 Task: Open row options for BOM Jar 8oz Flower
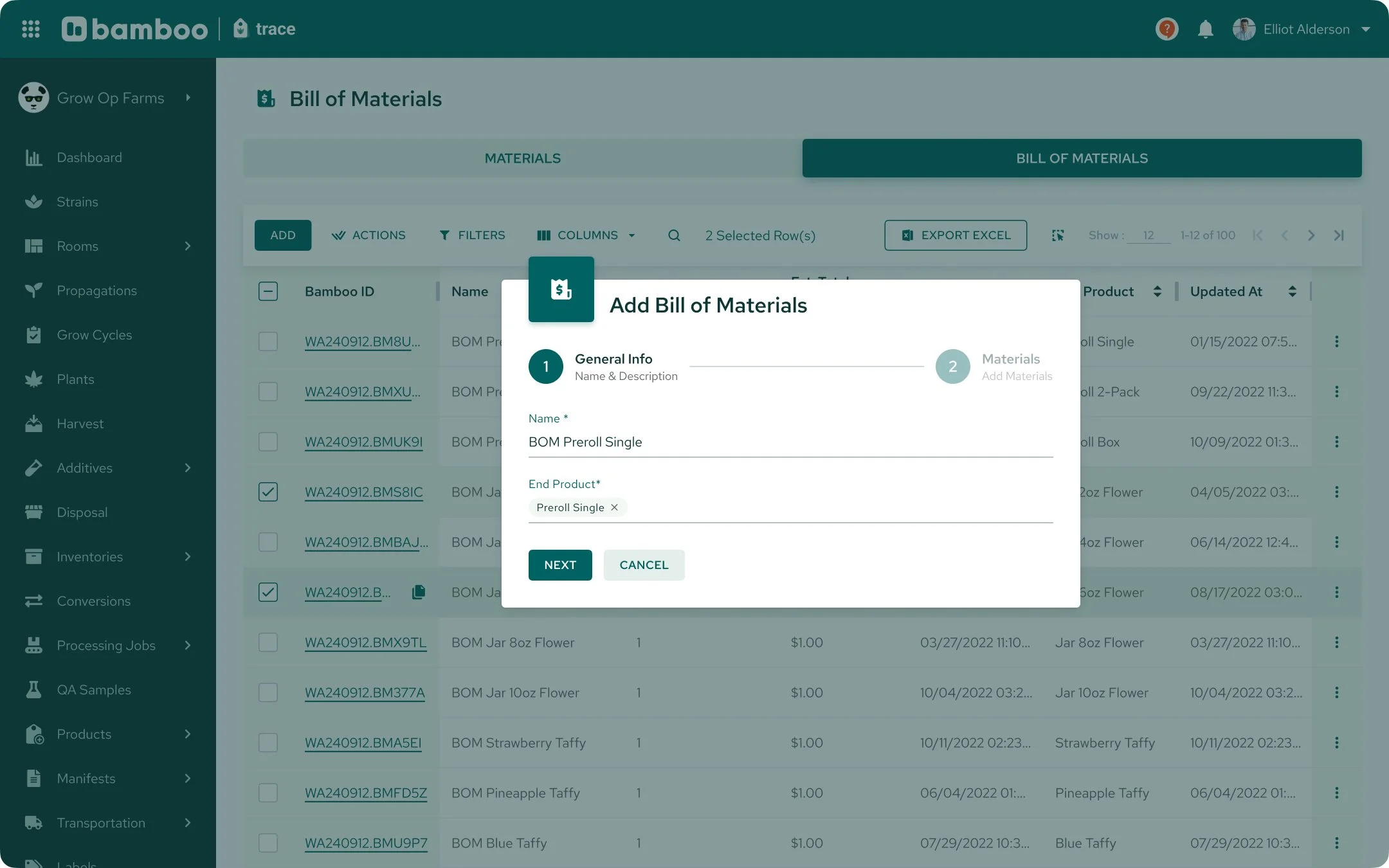[1337, 642]
